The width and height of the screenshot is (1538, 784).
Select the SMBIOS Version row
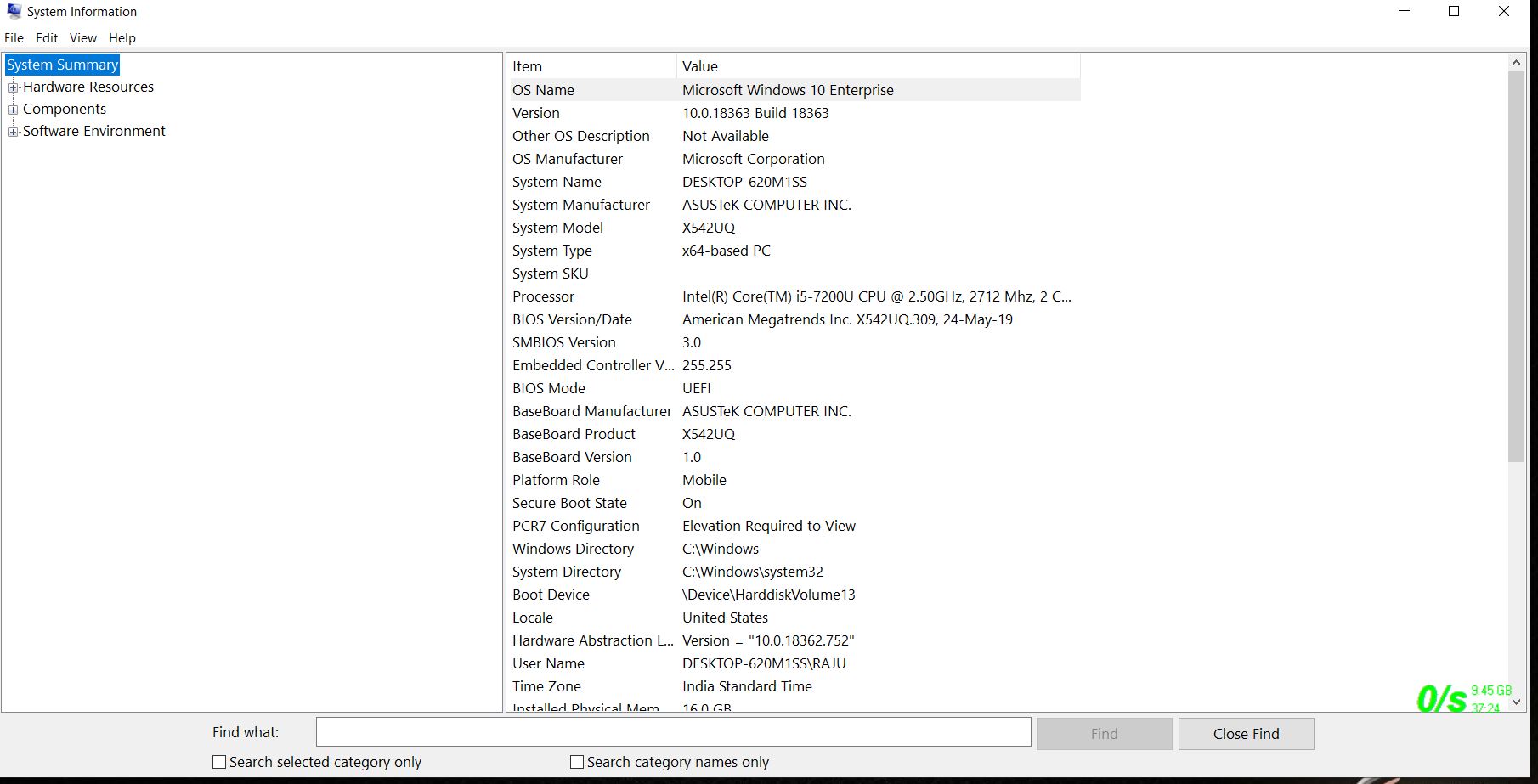(794, 342)
